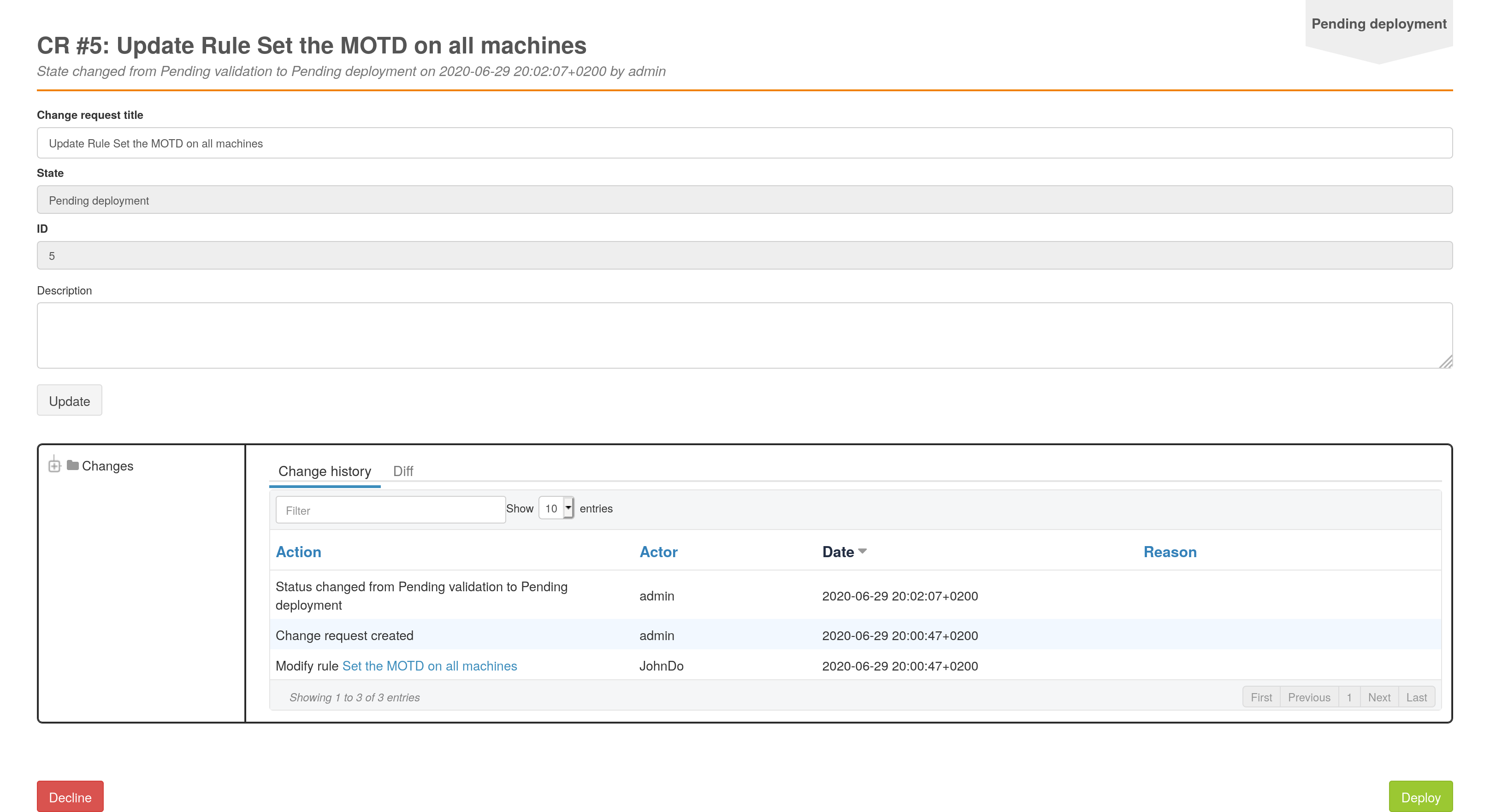Click the Filter input field
The width and height of the screenshot is (1490, 812).
click(x=390, y=510)
